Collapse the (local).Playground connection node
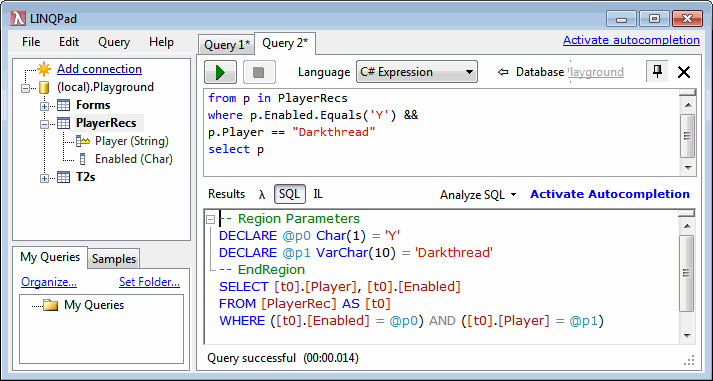 click(x=25, y=88)
